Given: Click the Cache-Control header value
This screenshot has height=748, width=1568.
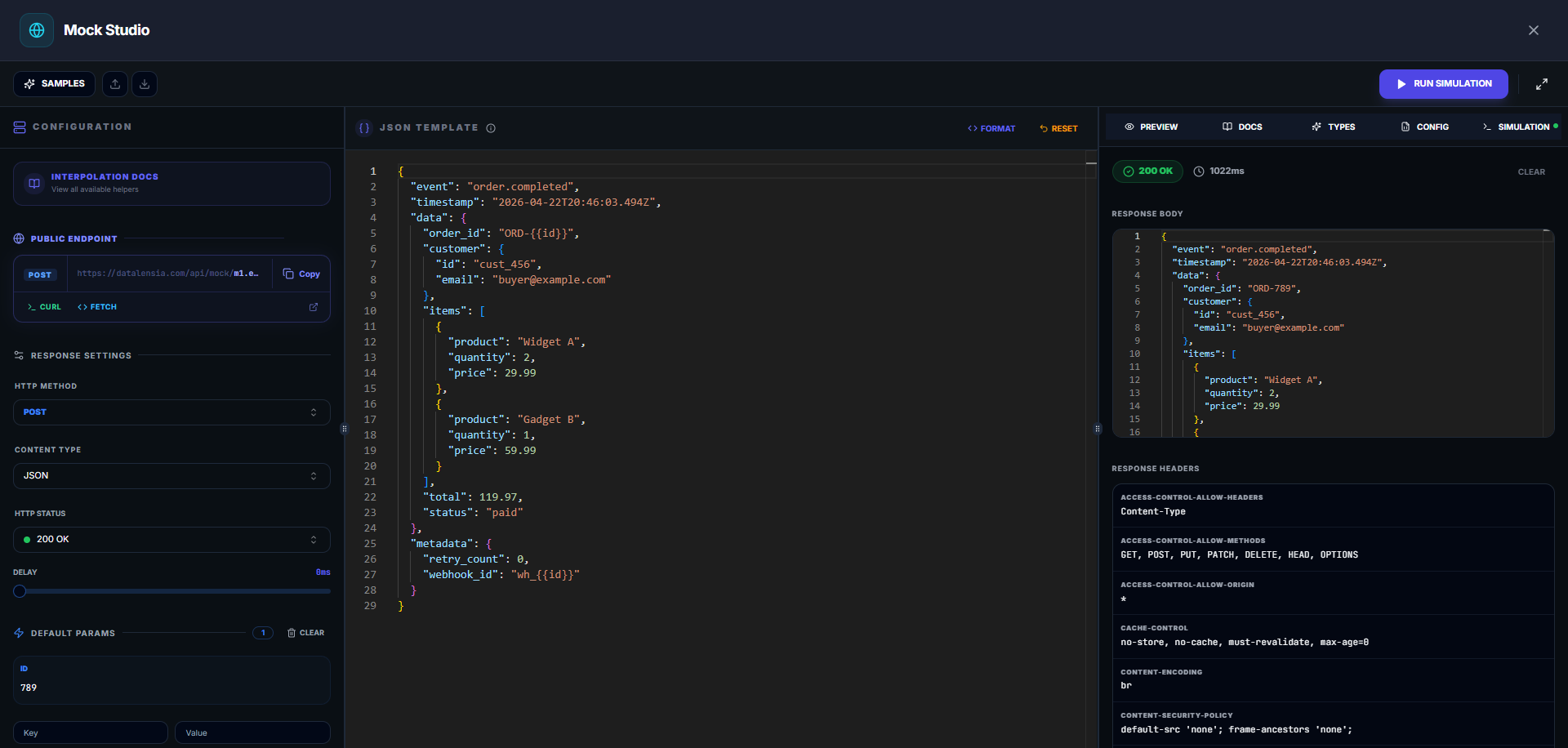Looking at the screenshot, I should (1245, 643).
